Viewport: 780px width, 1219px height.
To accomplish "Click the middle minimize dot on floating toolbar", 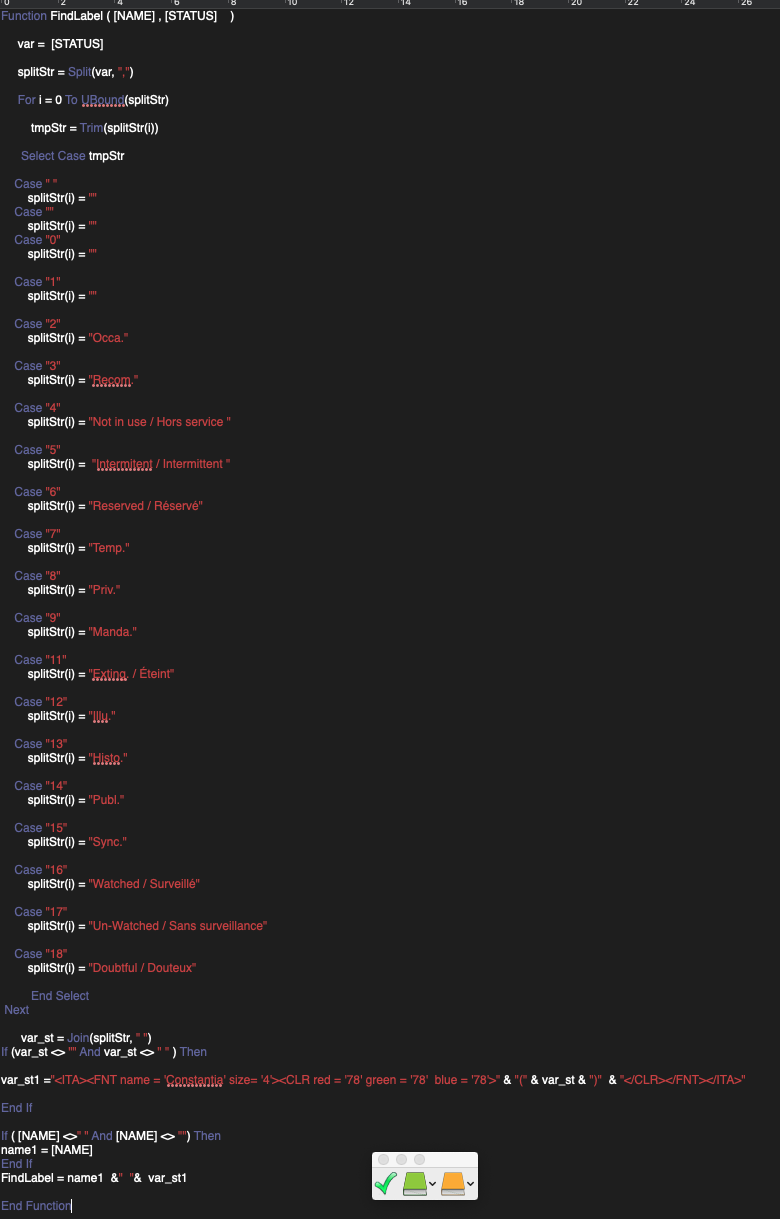I will point(401,1160).
